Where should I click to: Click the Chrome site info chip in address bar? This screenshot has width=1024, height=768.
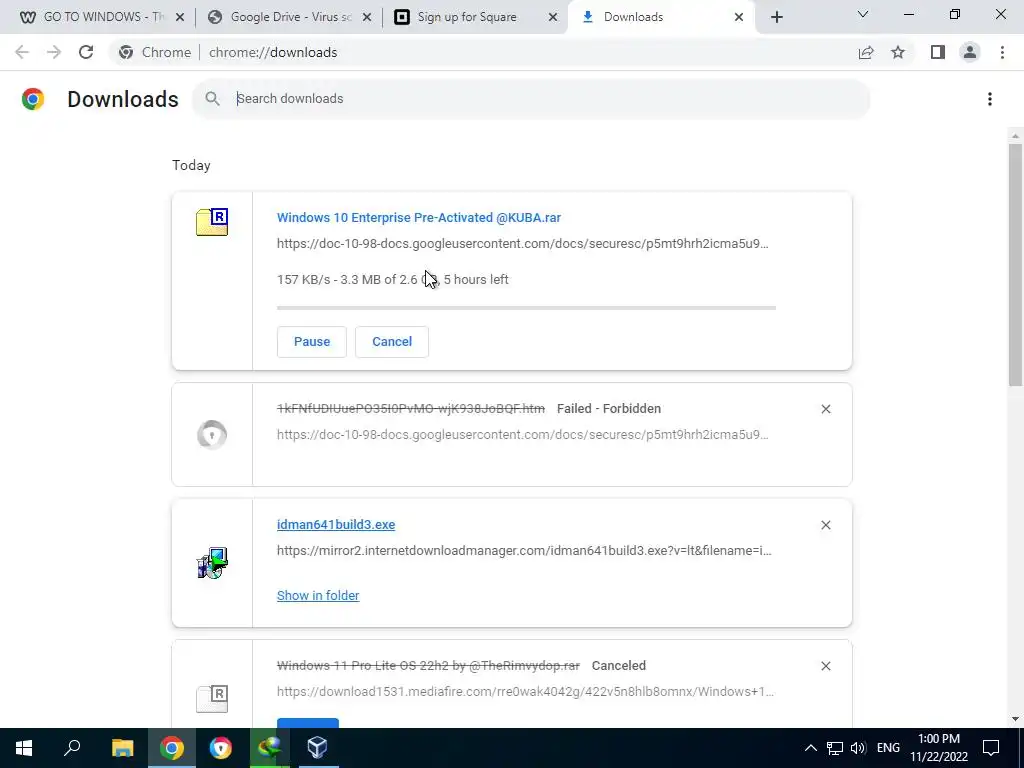point(154,52)
